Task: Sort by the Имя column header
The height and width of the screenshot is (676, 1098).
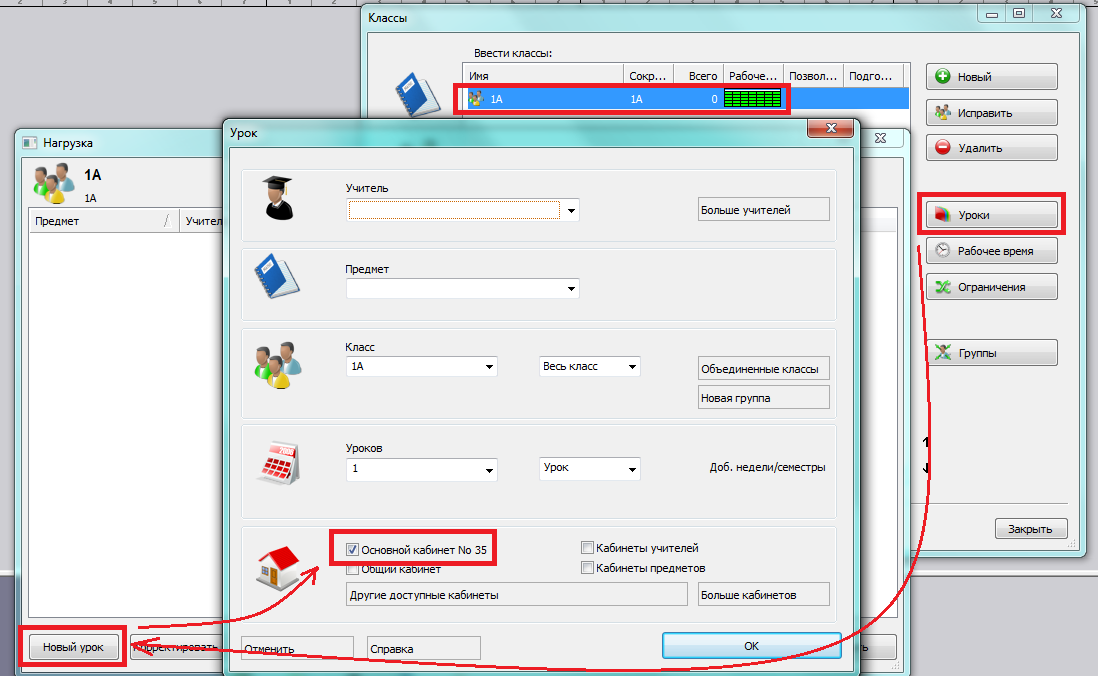Action: 541,76
